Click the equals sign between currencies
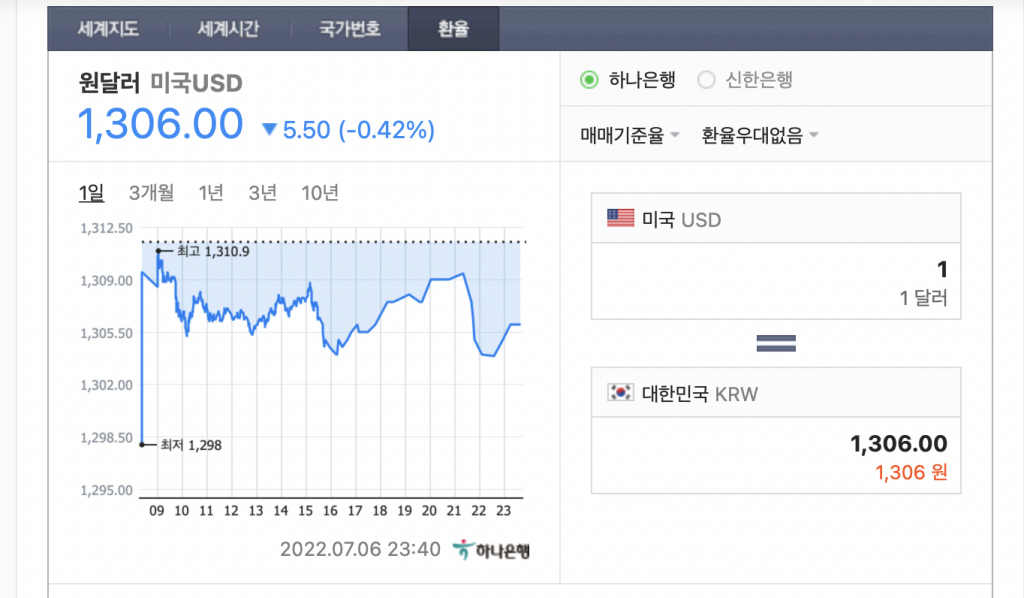The width and height of the screenshot is (1024, 598). pyautogui.click(x=776, y=343)
